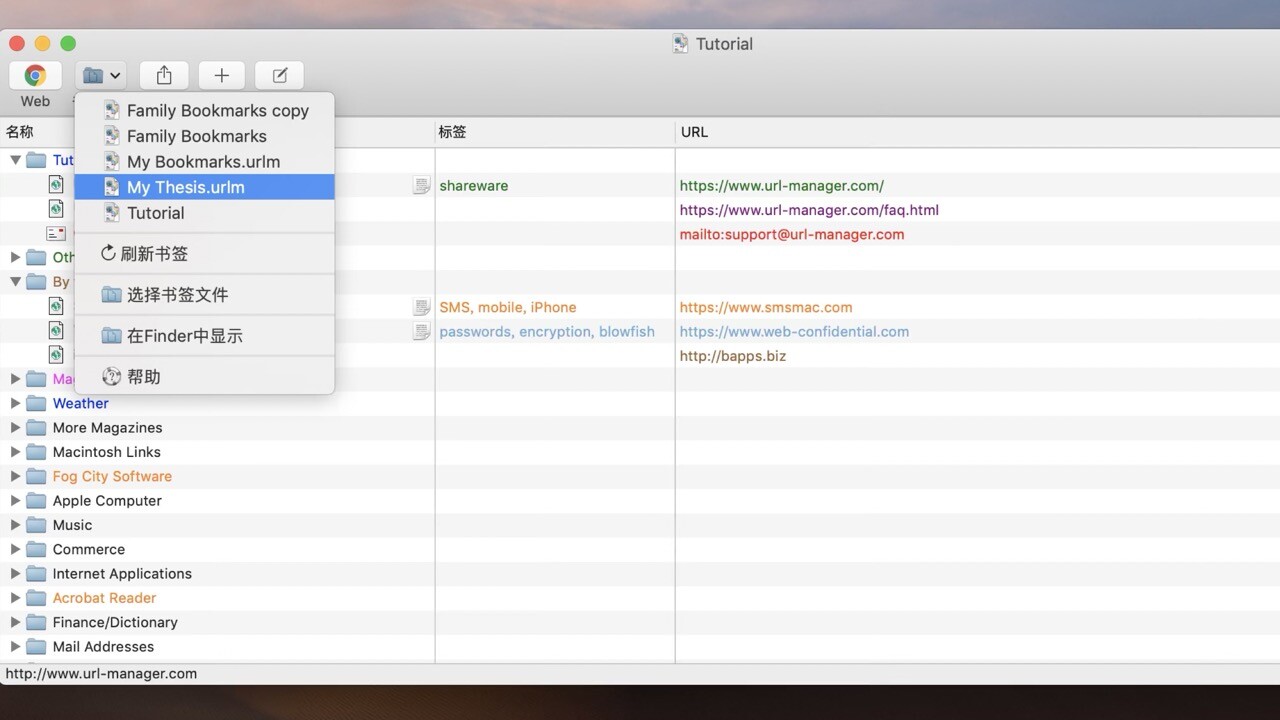Click the status bar URL text
The image size is (1280, 720).
pos(101,674)
